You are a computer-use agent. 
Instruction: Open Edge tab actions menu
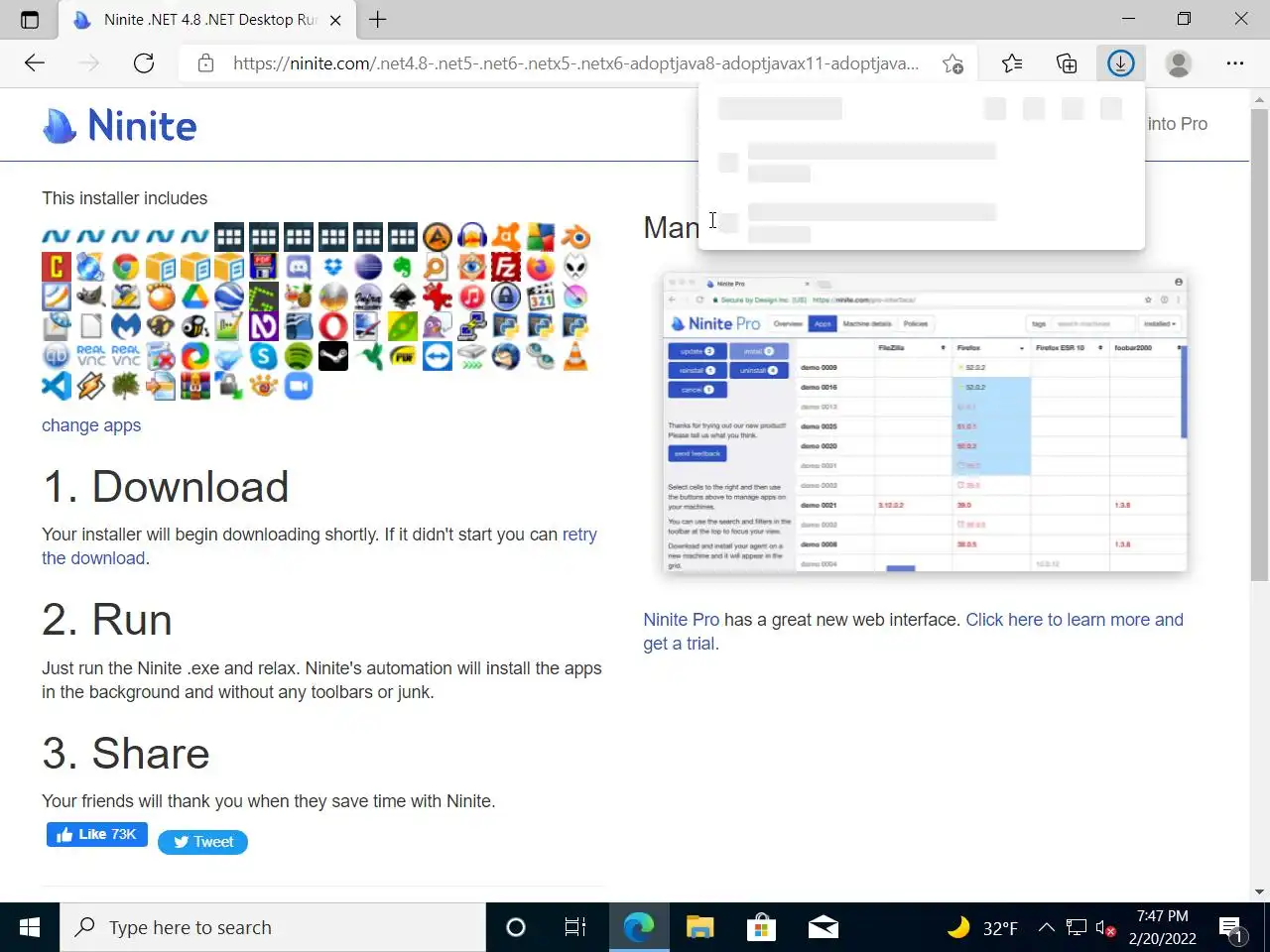29,19
